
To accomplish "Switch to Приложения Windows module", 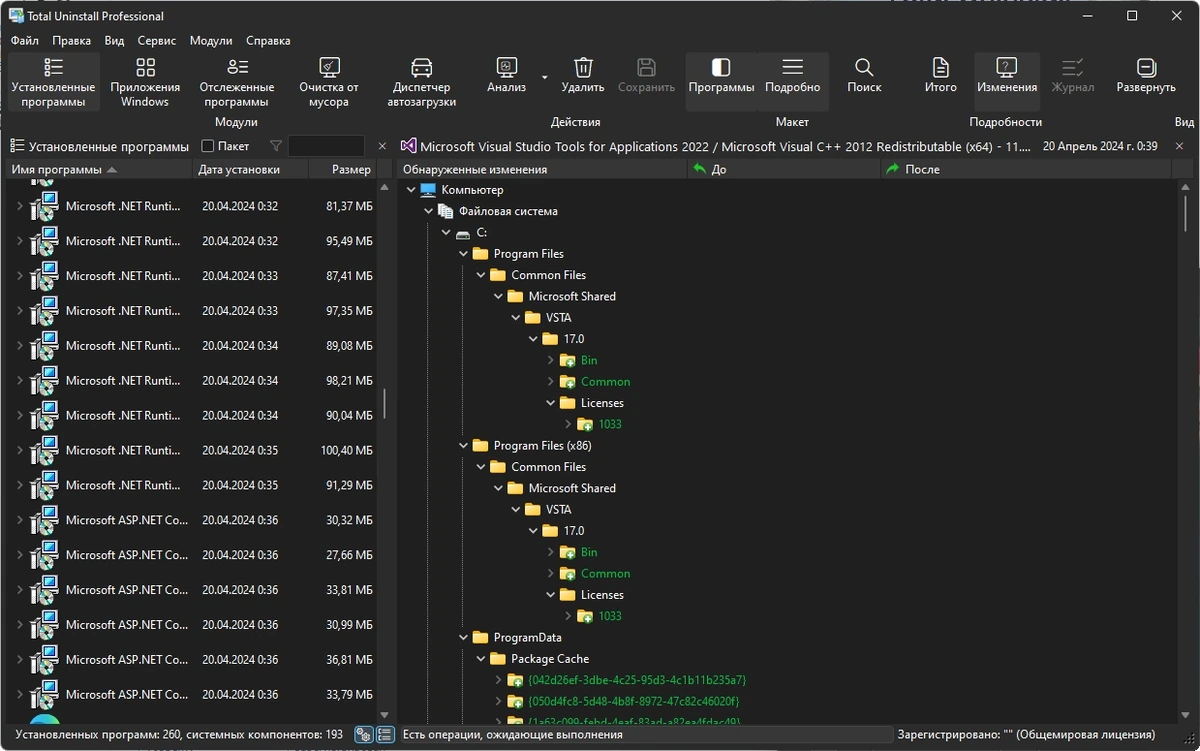I will 146,82.
